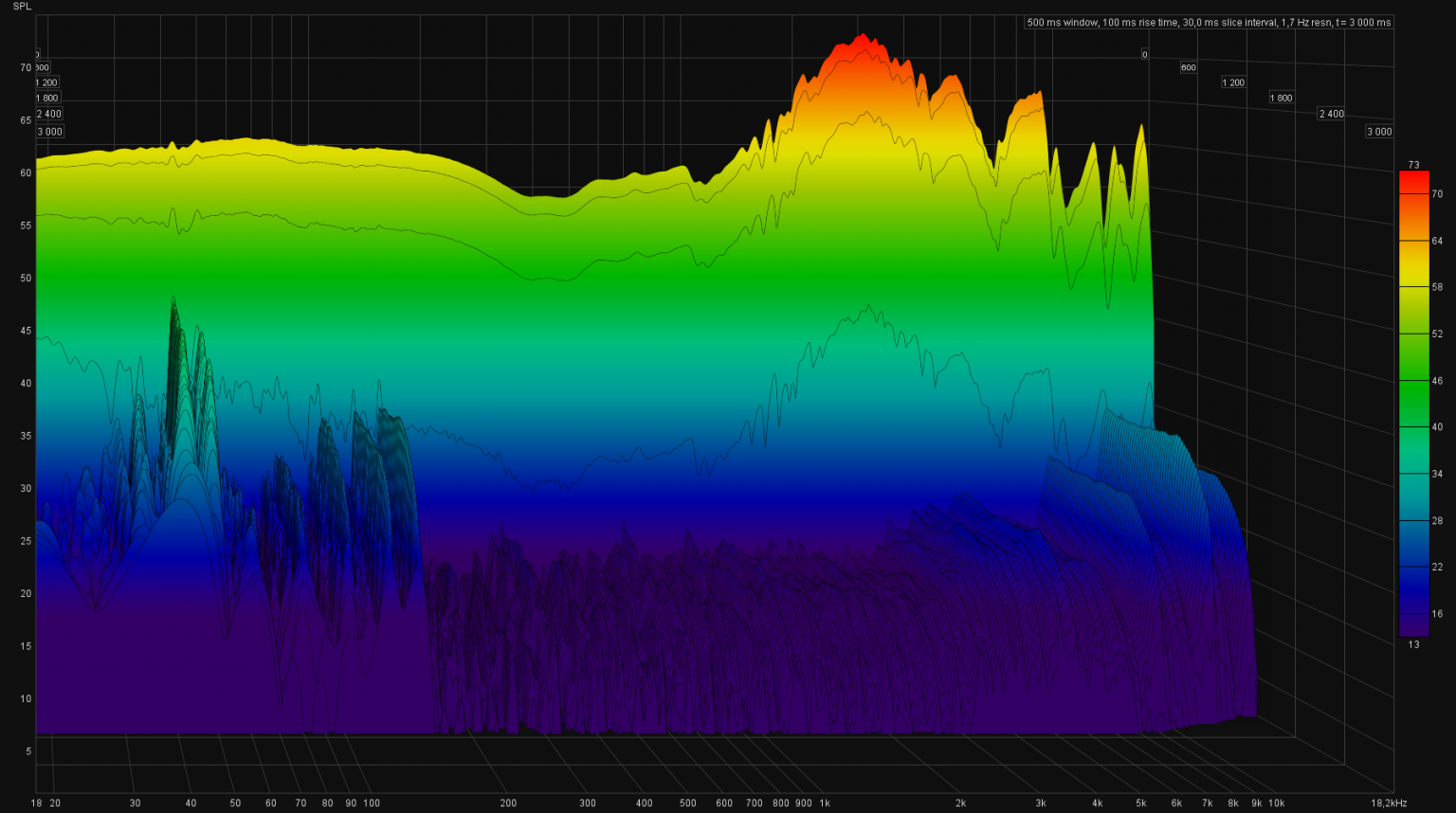This screenshot has height=813, width=1456.
Task: Select the 52 value on the color legend
Action: (1437, 334)
